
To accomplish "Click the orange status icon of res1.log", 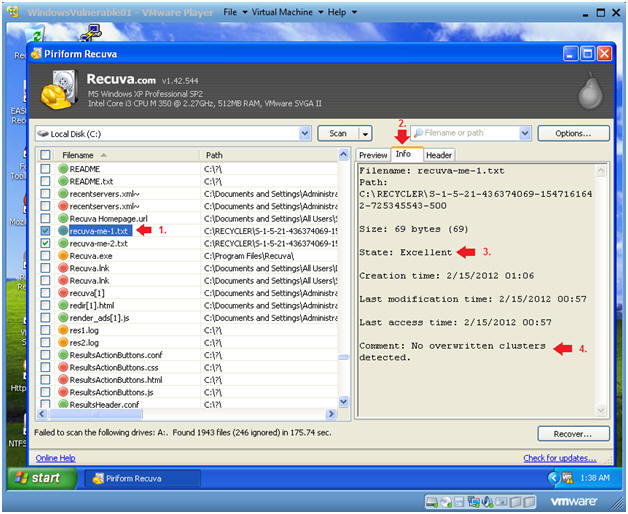I will pos(63,330).
